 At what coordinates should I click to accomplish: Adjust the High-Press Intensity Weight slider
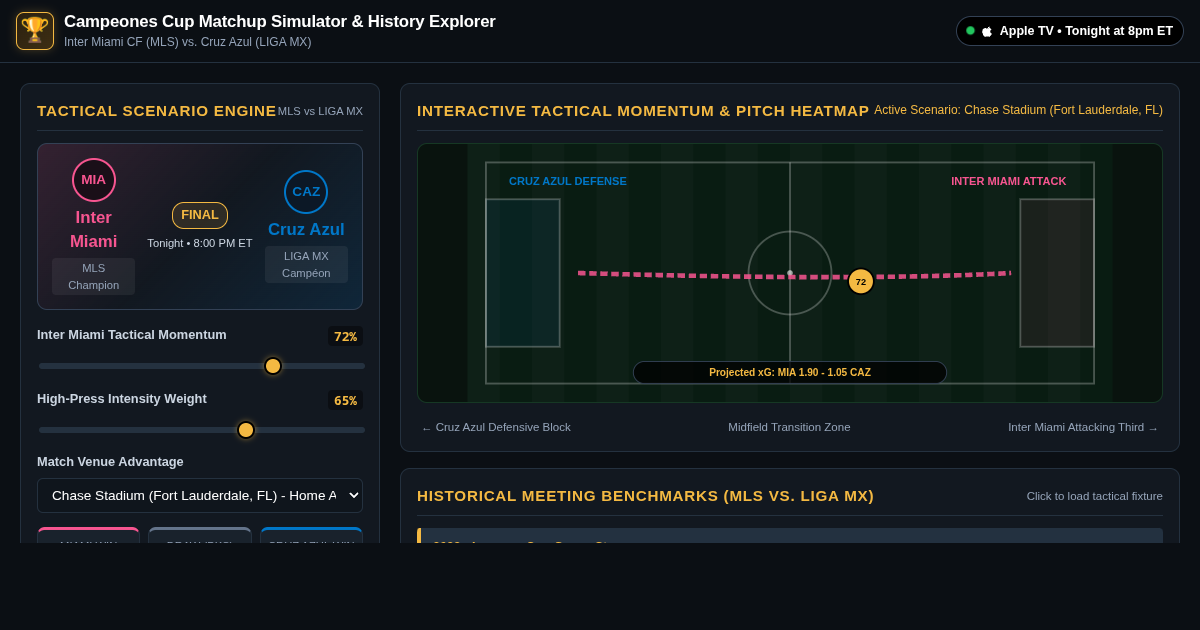tap(202, 430)
